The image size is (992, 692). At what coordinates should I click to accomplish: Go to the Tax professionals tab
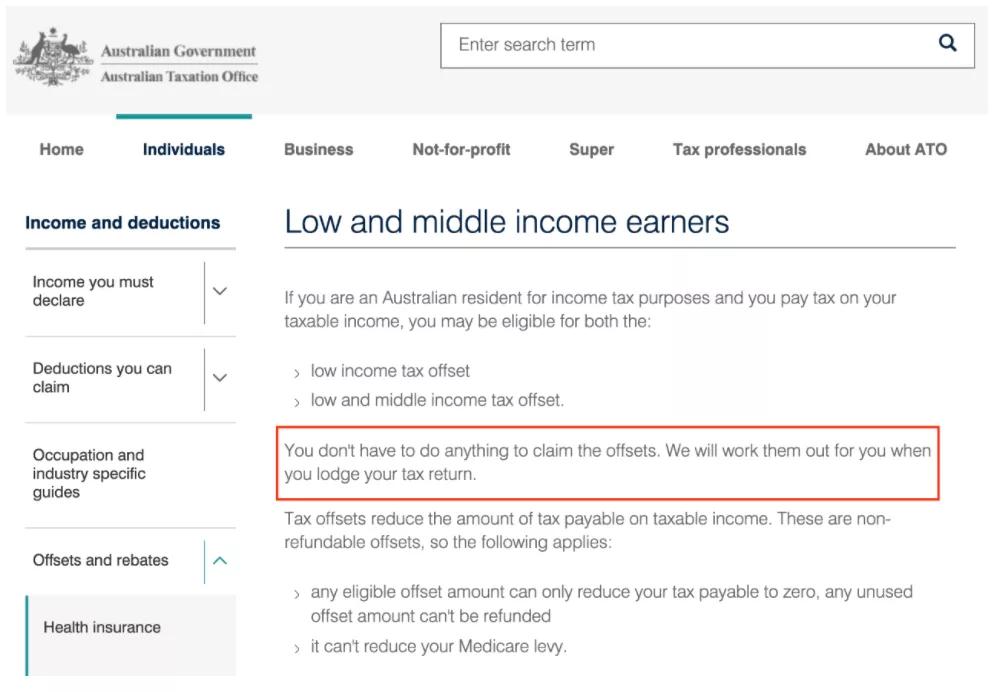click(739, 149)
